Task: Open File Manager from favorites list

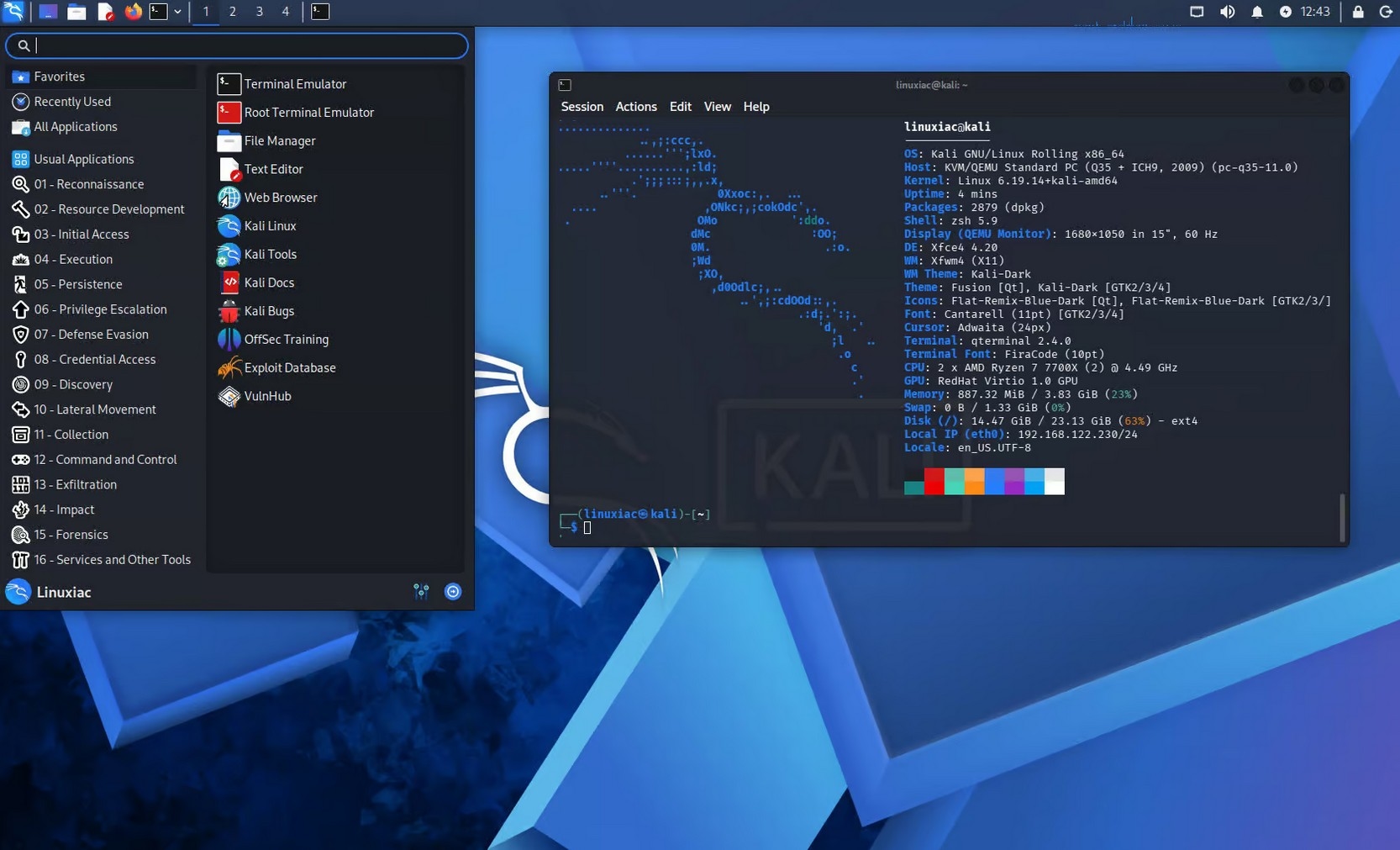Action: click(x=337, y=141)
